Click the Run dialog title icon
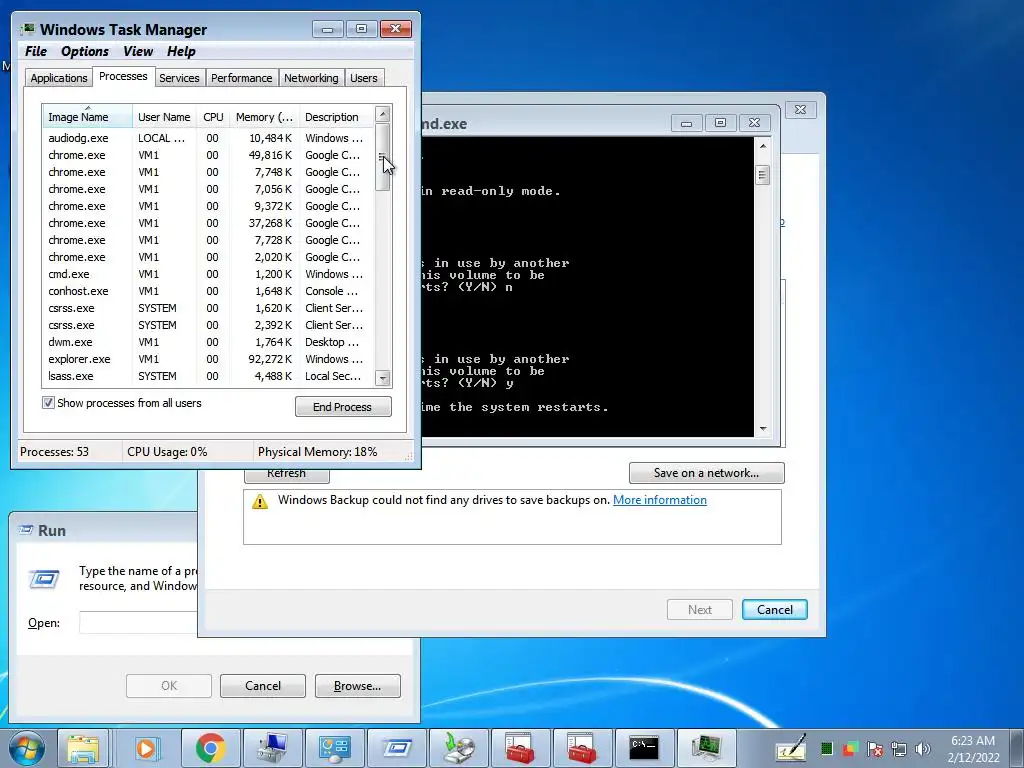1024x768 pixels. point(25,530)
